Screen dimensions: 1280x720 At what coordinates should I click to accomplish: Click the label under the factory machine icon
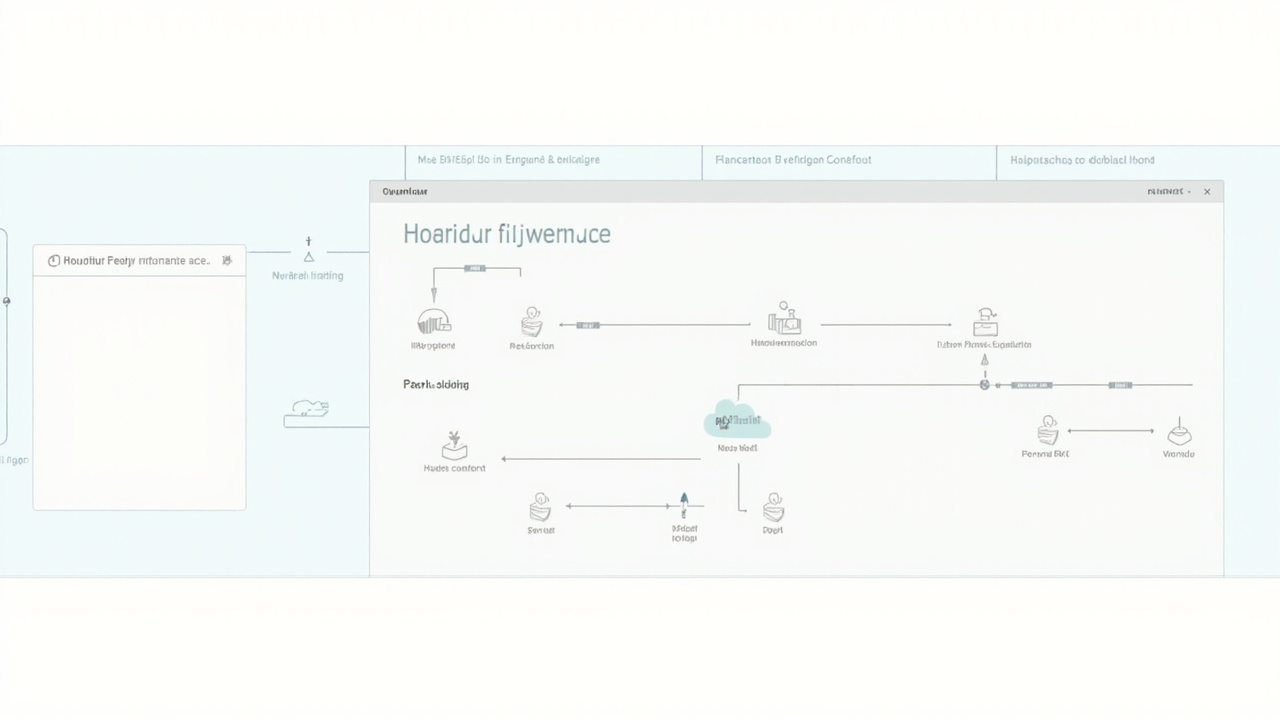point(784,343)
